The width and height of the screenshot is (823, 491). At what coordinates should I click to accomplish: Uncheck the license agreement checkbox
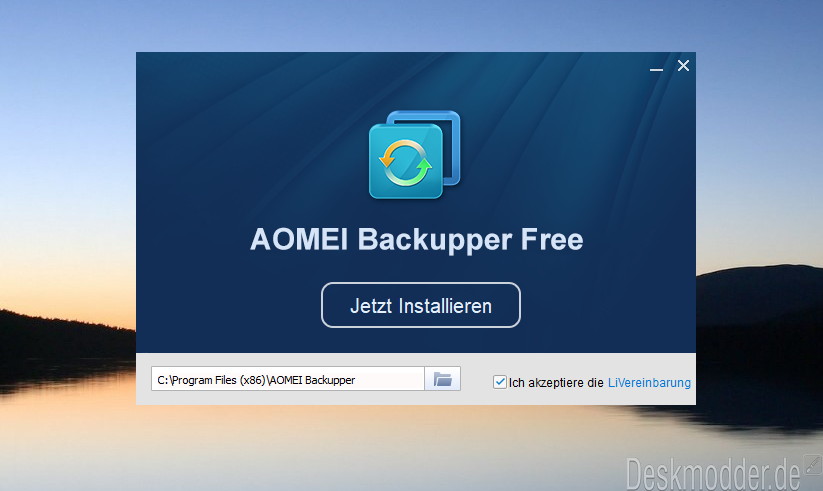500,382
